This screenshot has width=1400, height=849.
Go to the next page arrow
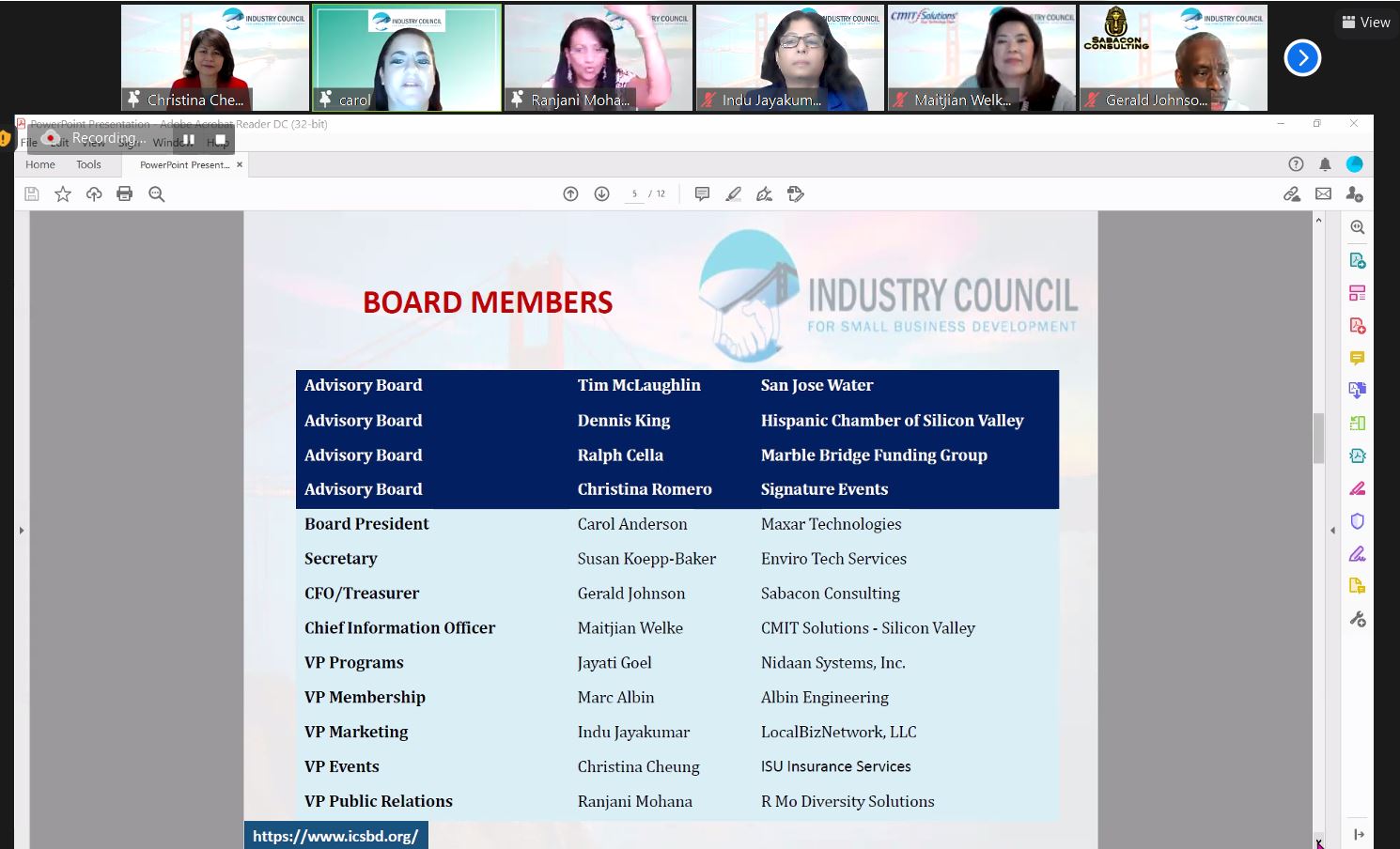[602, 193]
